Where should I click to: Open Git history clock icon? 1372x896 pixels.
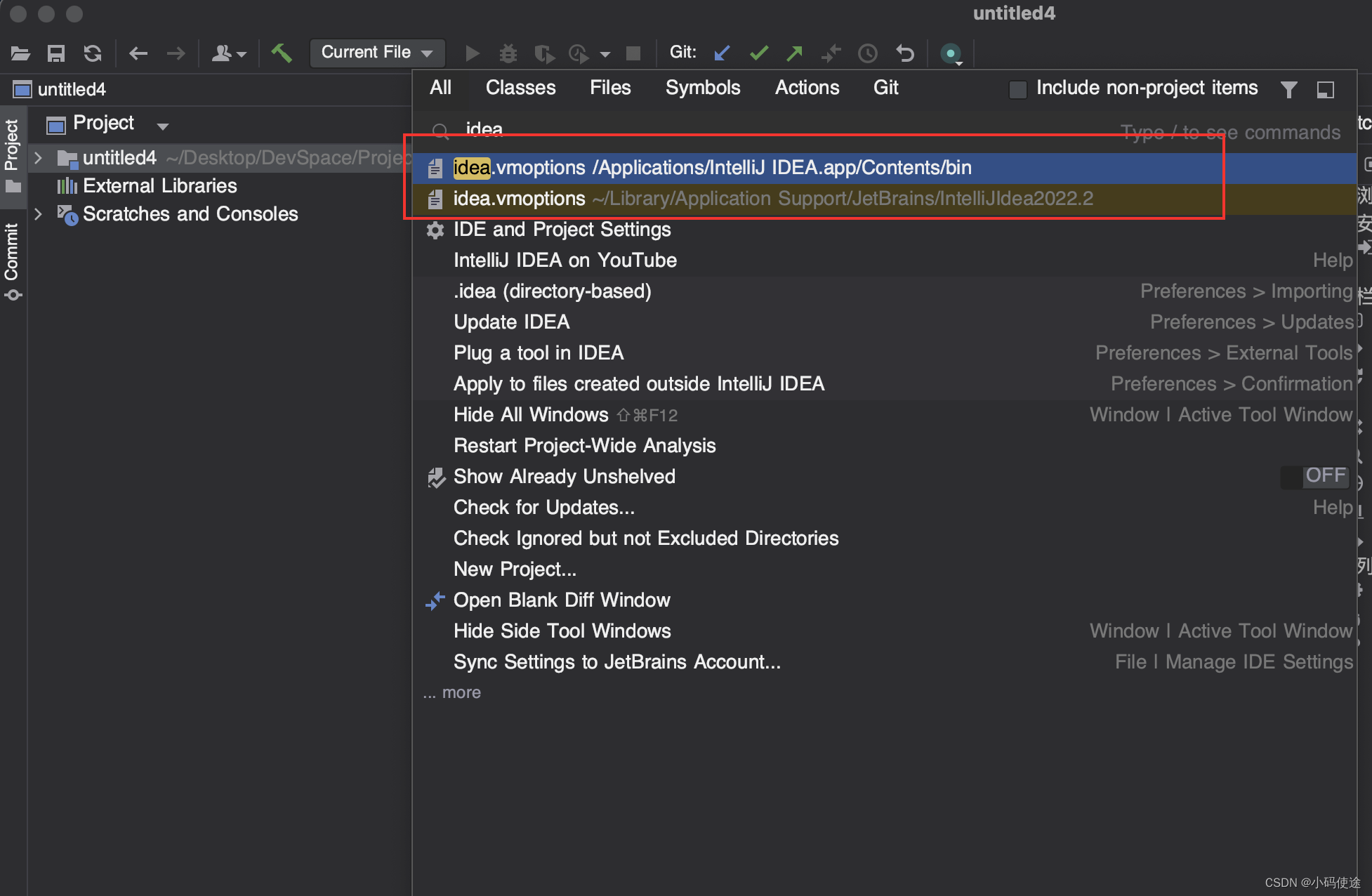[868, 53]
